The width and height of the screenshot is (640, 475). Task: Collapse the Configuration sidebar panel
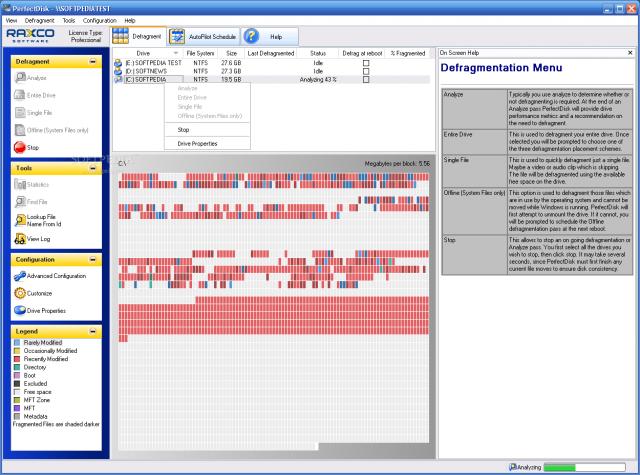point(93,260)
